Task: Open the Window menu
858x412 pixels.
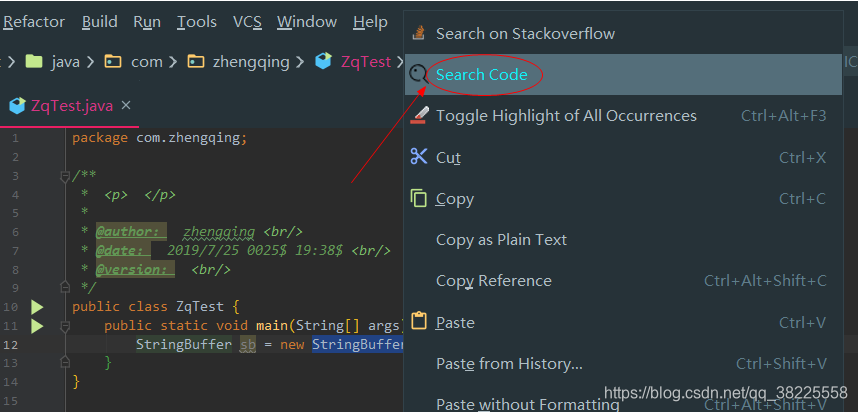Action: pos(307,22)
